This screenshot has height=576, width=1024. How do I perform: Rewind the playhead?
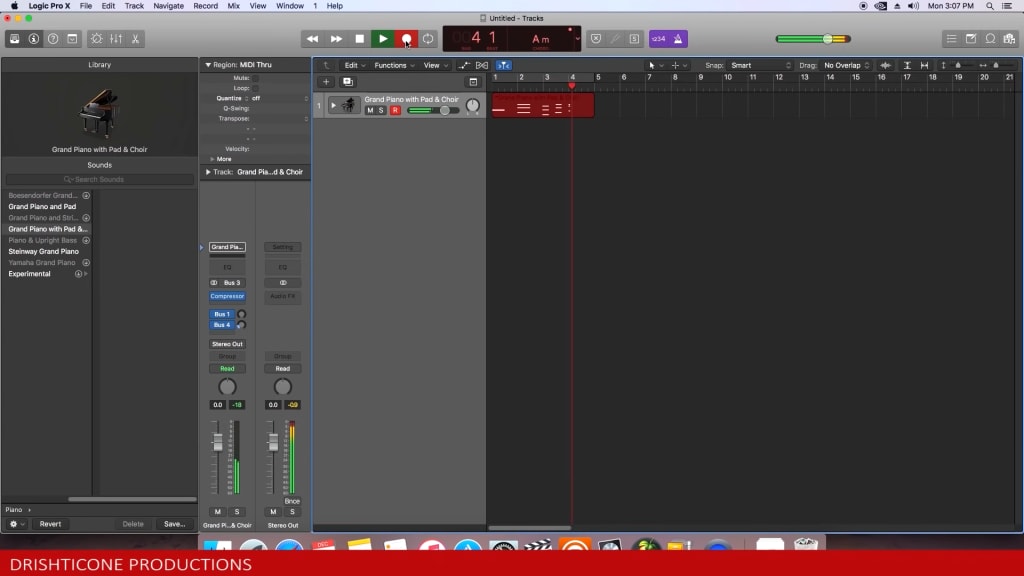click(312, 39)
